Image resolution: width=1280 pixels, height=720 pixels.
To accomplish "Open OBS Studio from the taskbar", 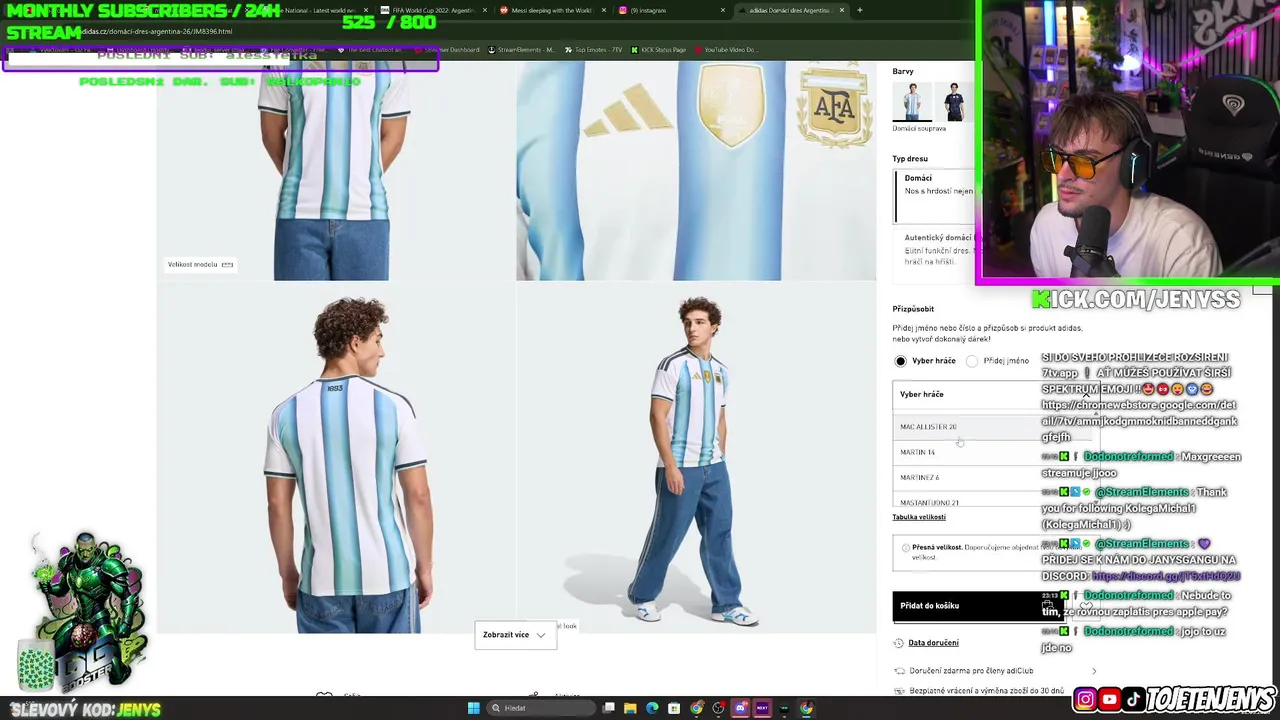I will 719,708.
